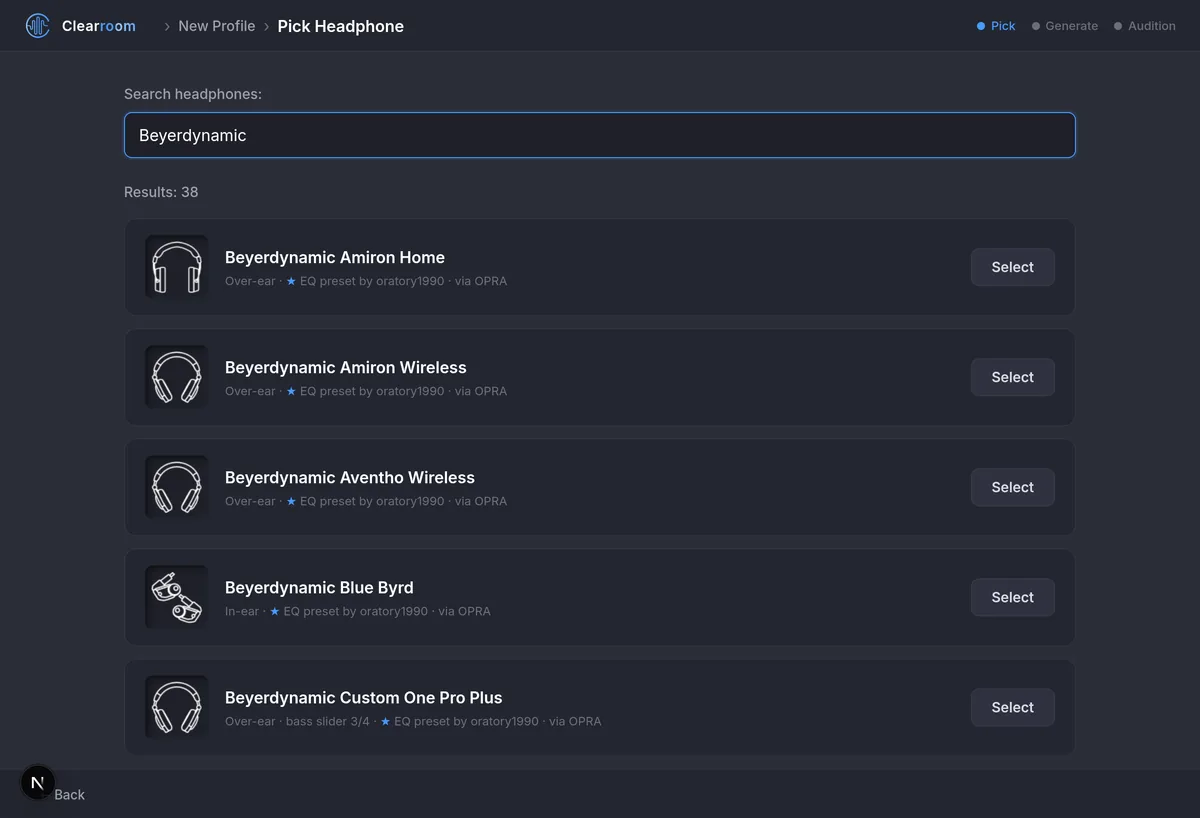This screenshot has width=1200, height=818.
Task: Select Beyerdynamic Amiron Wireless
Action: pos(1012,377)
